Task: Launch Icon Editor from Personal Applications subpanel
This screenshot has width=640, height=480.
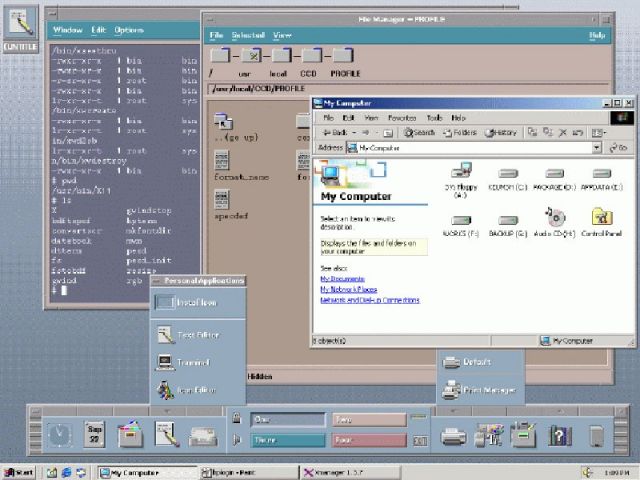Action: coord(186,390)
